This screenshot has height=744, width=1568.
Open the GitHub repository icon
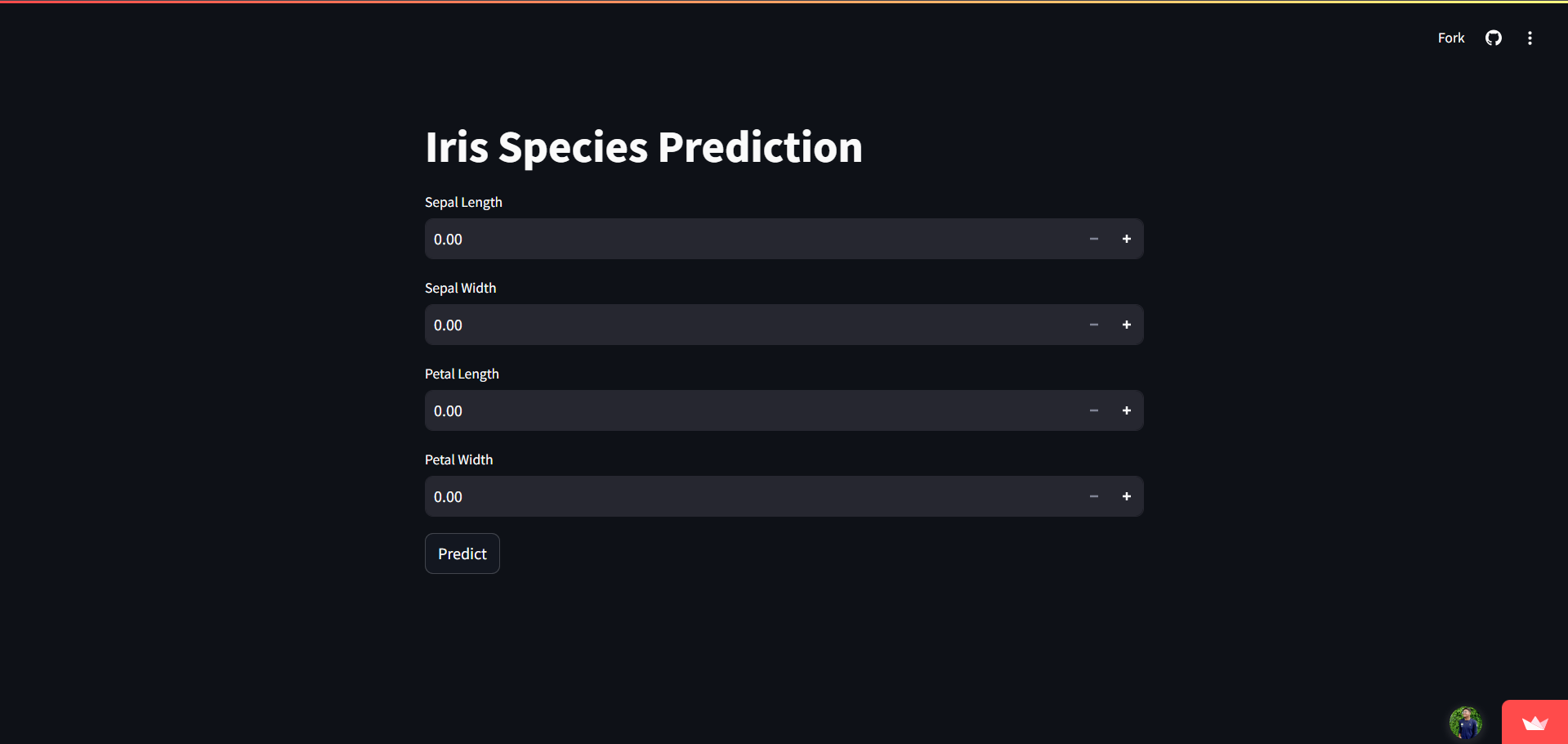(1493, 38)
